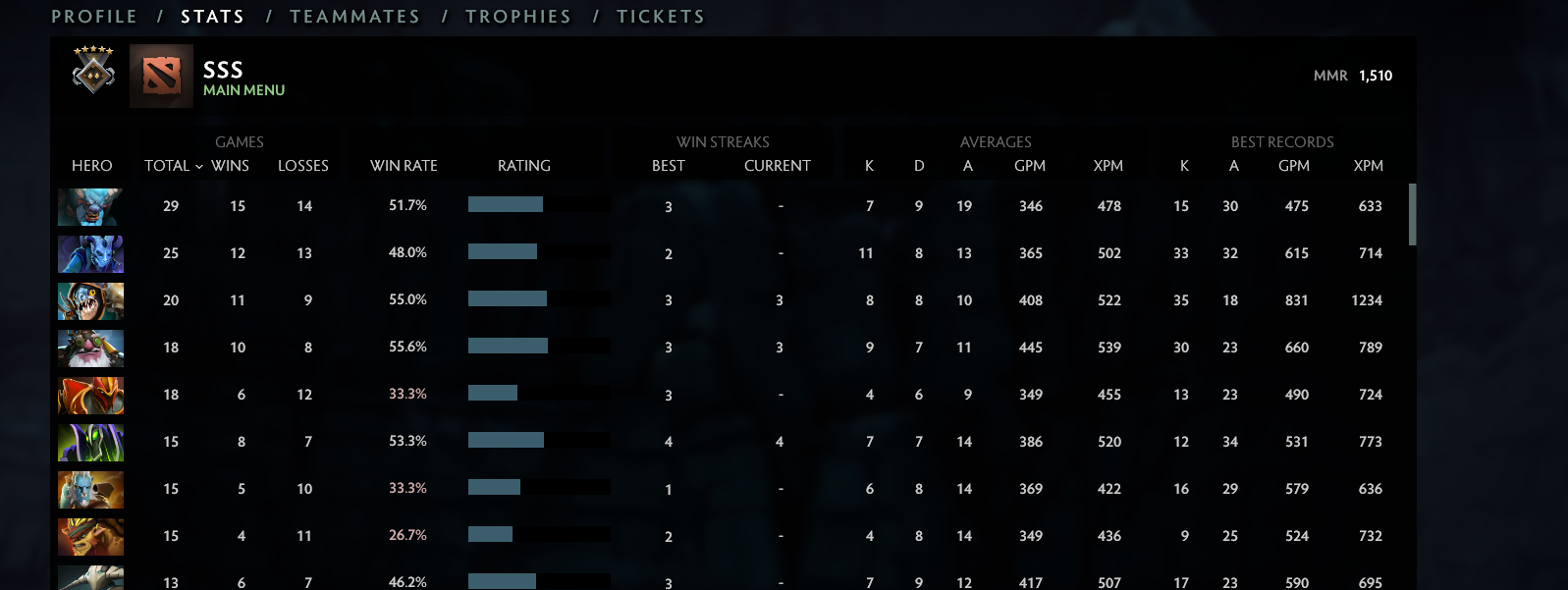This screenshot has height=590, width=1568.
Task: Open the TICKETS tab
Action: (660, 17)
